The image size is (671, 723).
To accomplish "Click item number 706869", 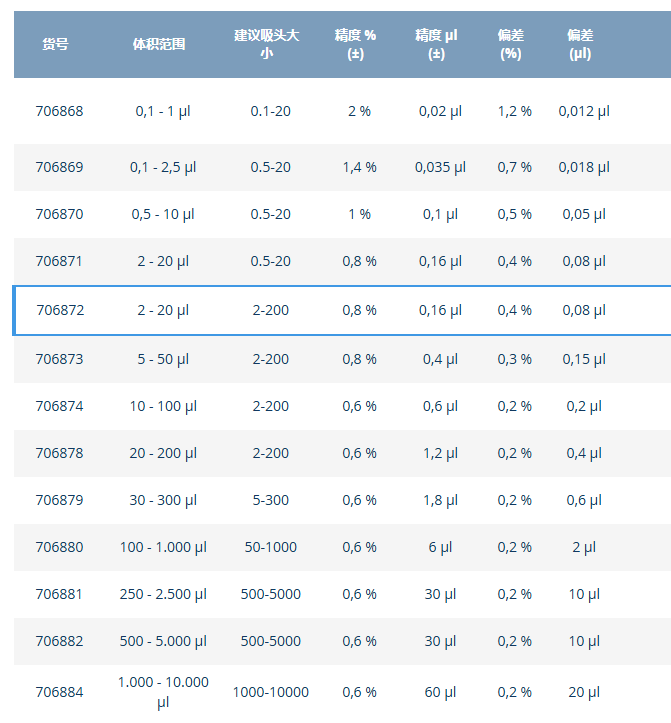I will (x=59, y=167).
